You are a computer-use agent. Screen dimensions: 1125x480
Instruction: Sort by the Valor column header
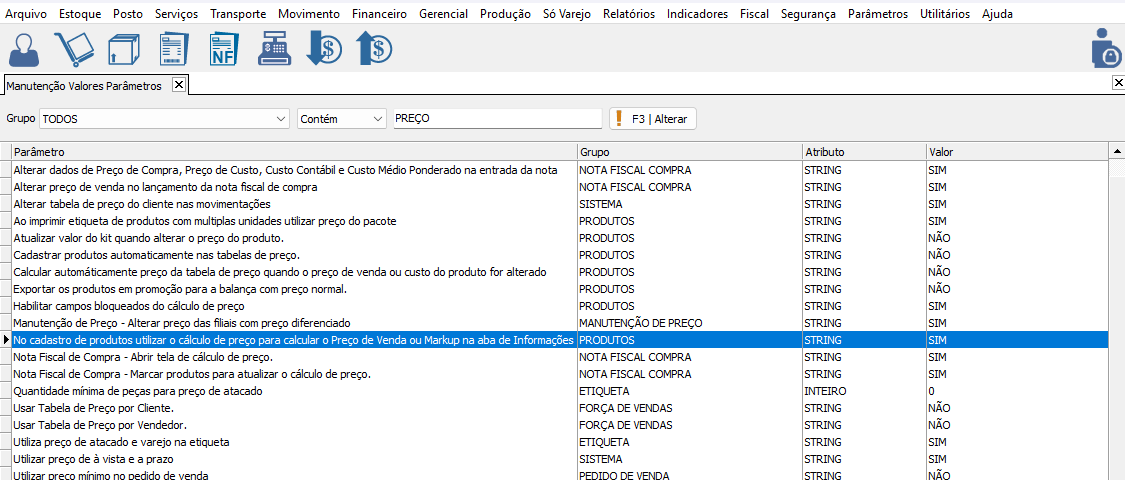pyautogui.click(x=1015, y=152)
